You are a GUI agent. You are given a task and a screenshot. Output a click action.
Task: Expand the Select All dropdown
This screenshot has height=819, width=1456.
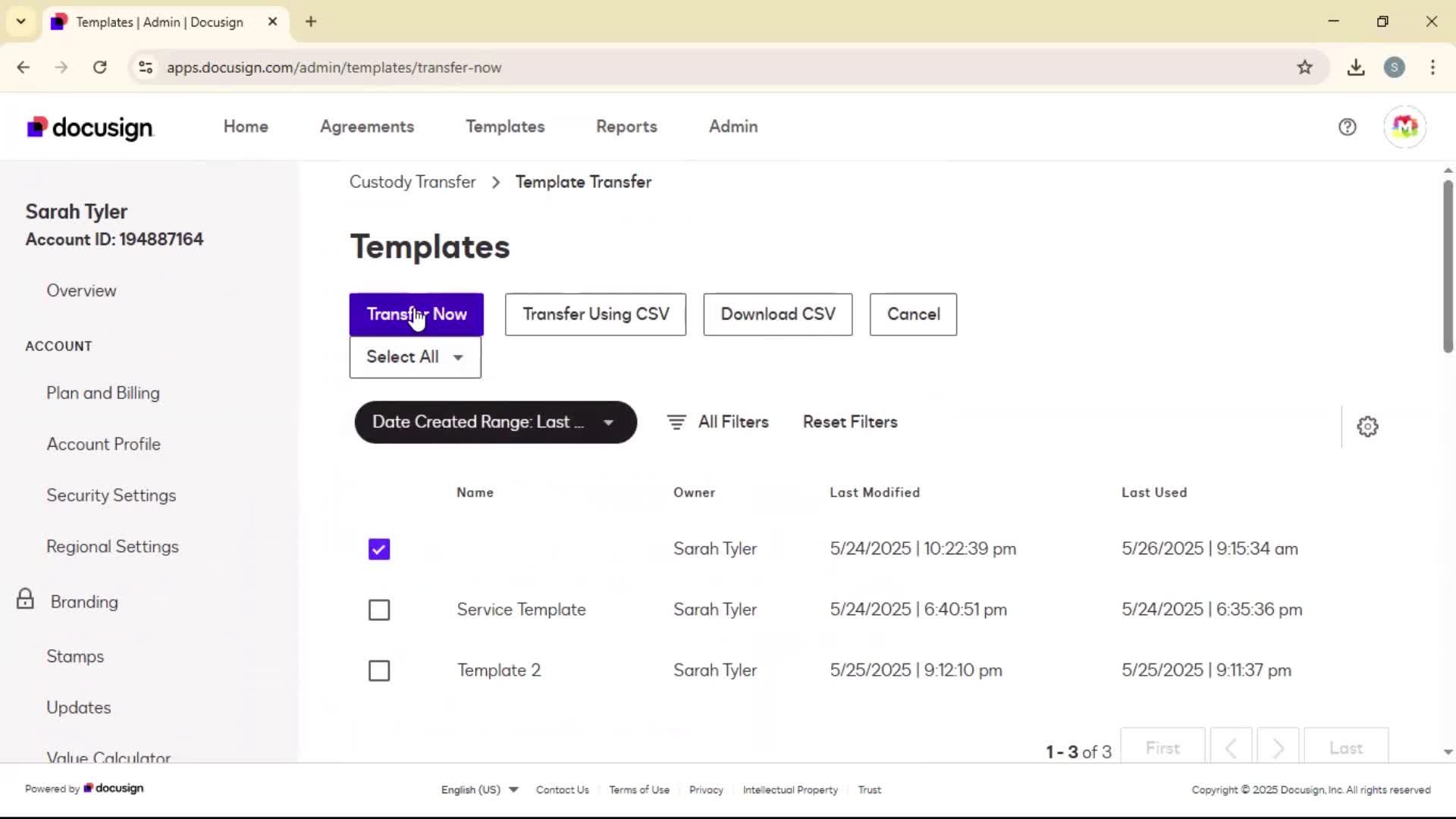tap(415, 357)
